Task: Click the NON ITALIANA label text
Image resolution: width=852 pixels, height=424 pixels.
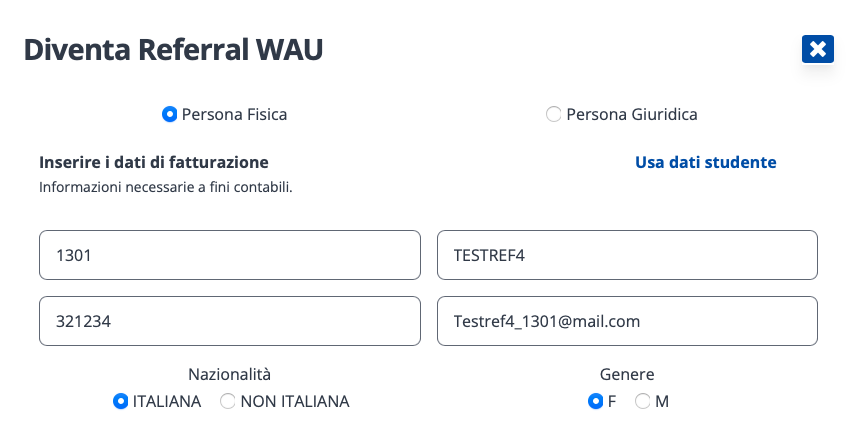Action: tap(295, 401)
